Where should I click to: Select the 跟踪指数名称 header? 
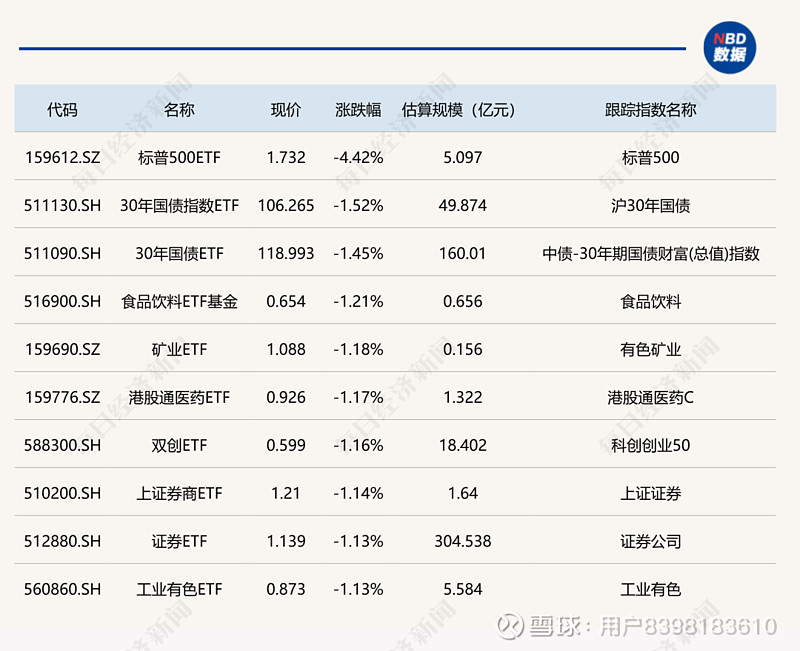(x=649, y=110)
